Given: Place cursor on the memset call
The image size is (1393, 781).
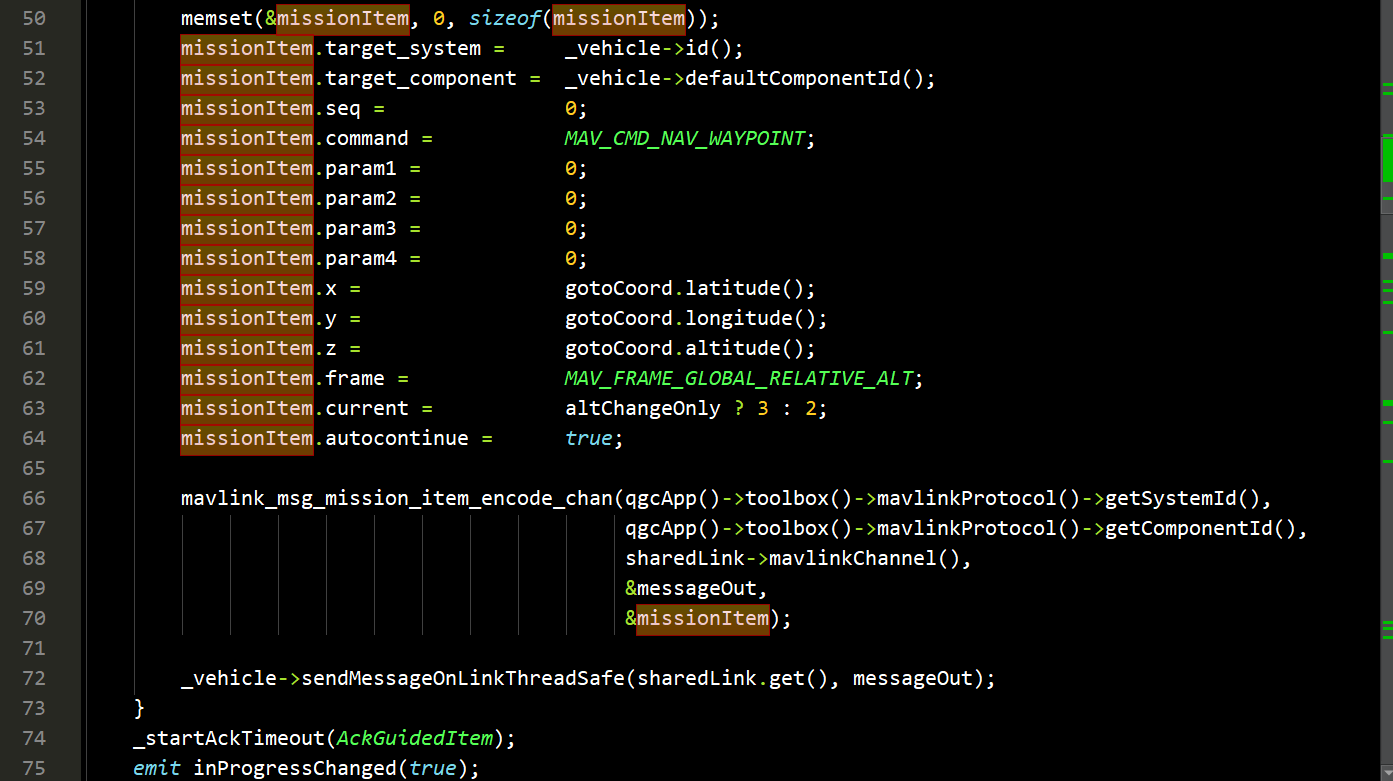Looking at the screenshot, I should (217, 18).
